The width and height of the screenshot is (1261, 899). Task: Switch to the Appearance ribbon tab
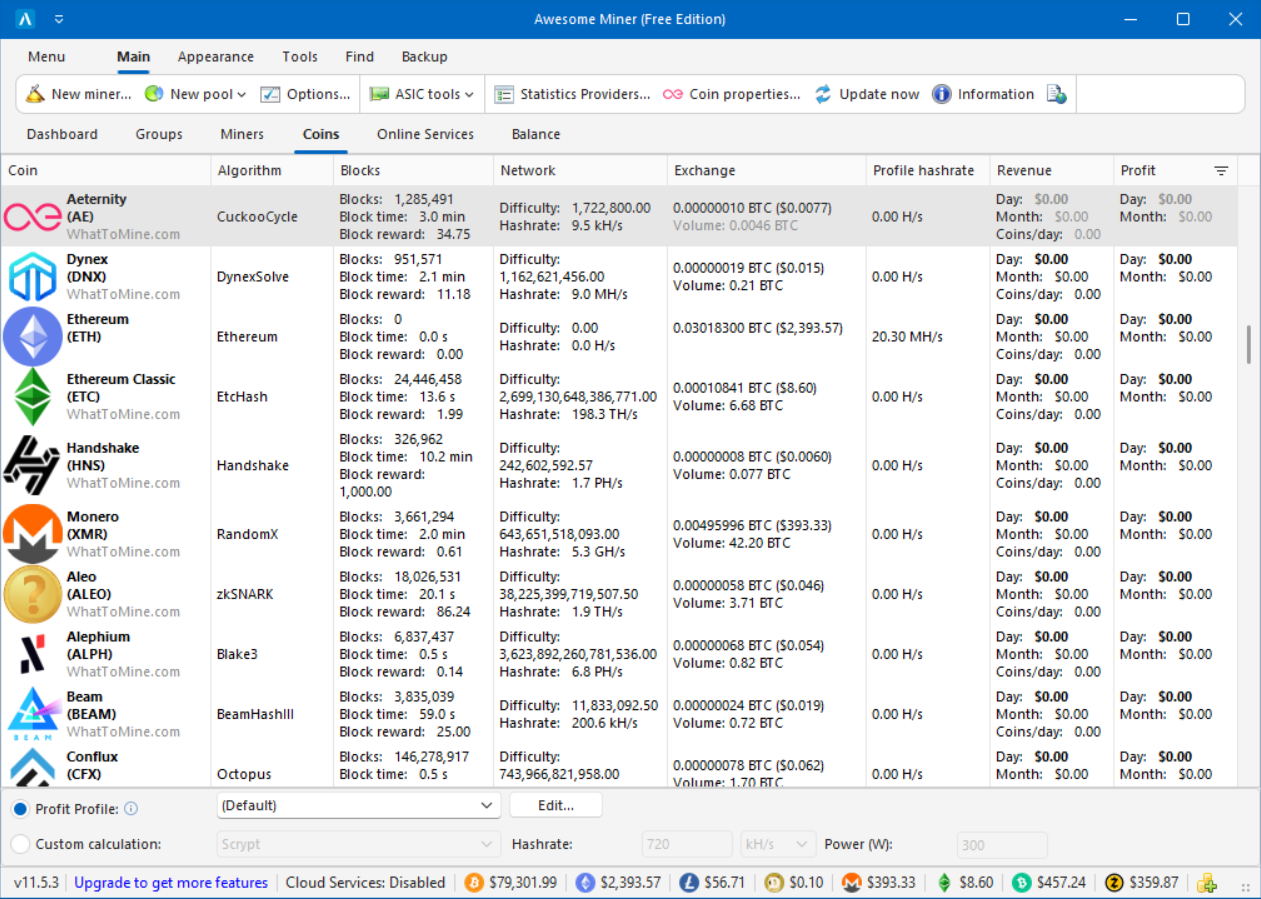click(x=215, y=57)
